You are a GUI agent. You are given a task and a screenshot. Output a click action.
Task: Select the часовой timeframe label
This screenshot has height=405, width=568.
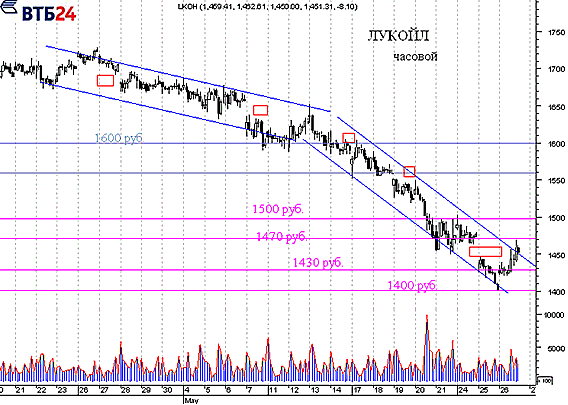click(x=415, y=57)
